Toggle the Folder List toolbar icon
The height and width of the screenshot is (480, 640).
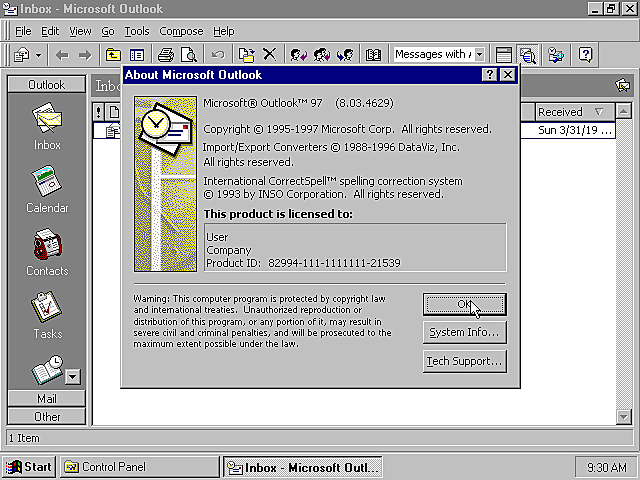(x=137, y=55)
